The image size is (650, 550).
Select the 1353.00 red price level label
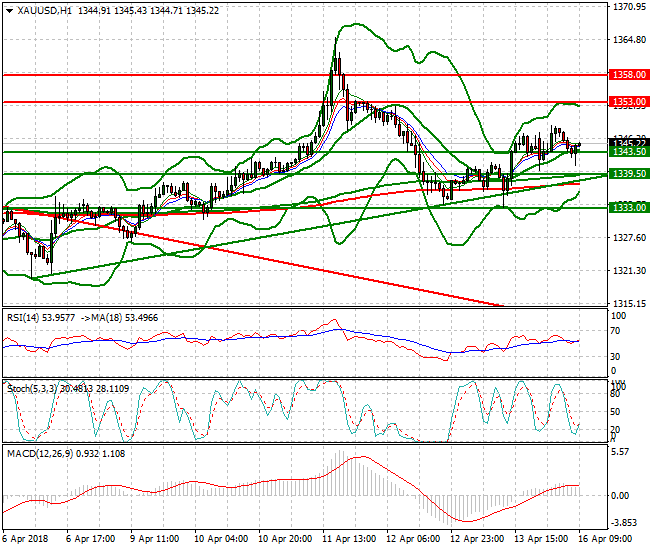coord(629,102)
